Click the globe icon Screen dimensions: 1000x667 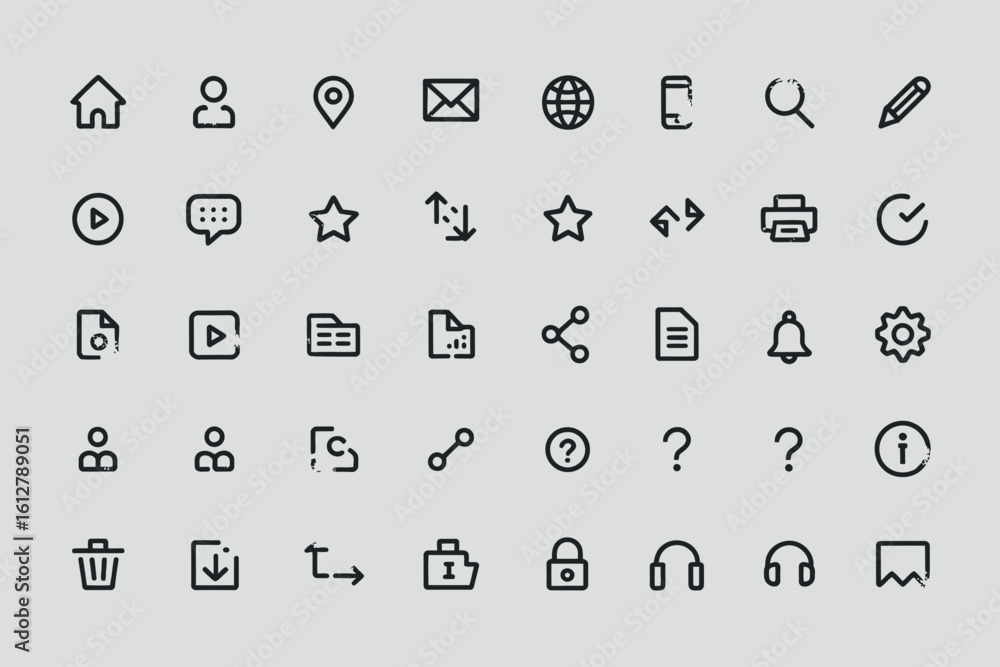point(568,102)
